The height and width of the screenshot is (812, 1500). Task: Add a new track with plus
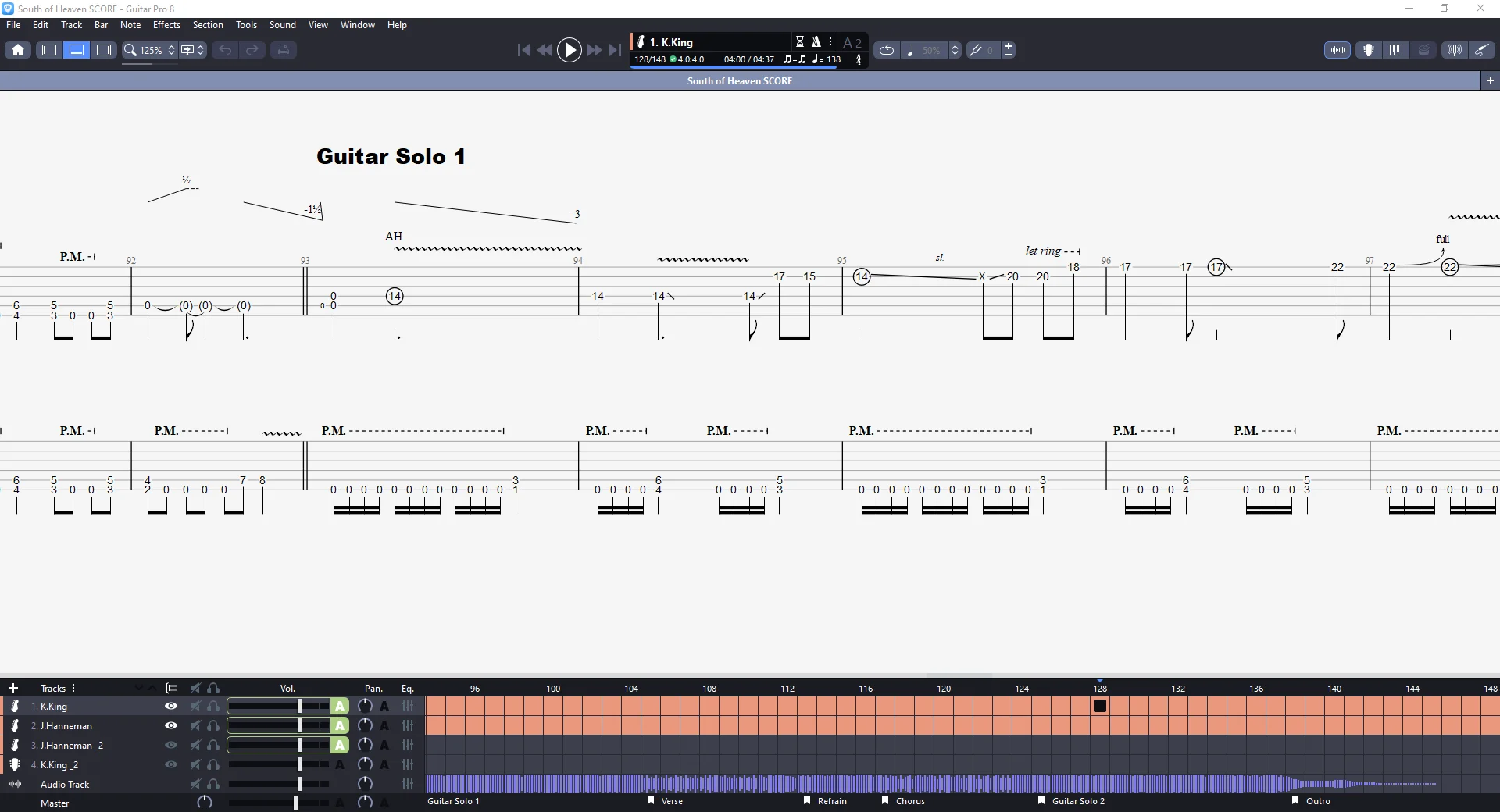click(x=12, y=688)
